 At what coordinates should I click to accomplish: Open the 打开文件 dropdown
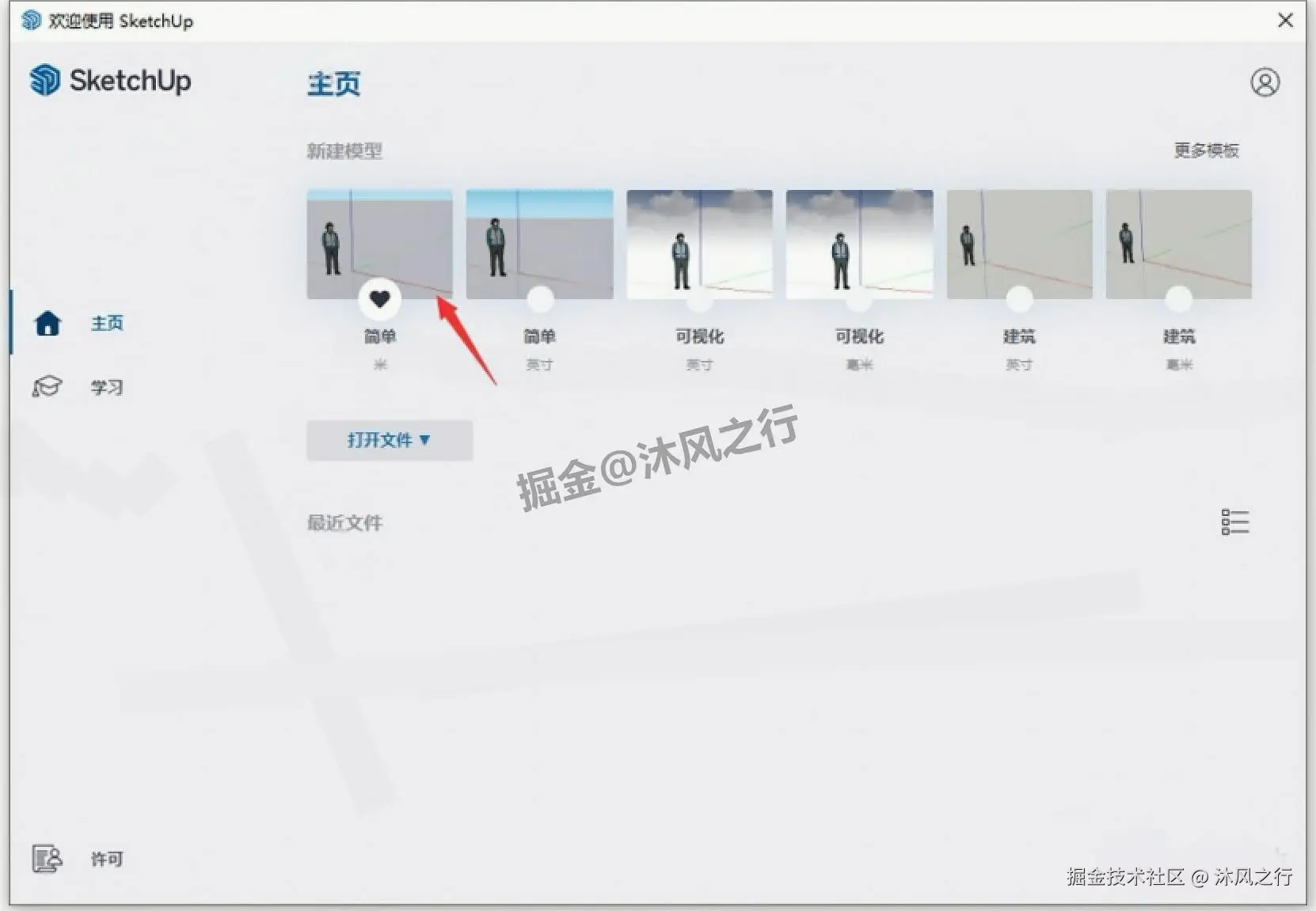point(389,441)
